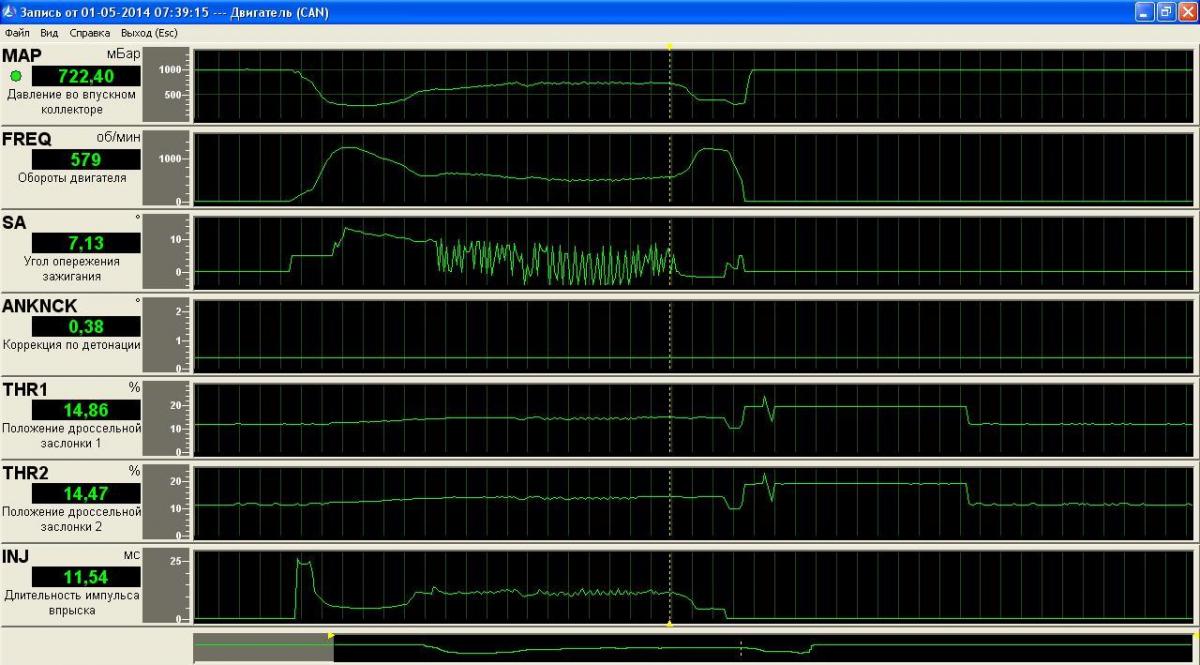Viewport: 1200px width, 665px height.
Task: Click the FREQ graph's vertical axis scale
Action: pyautogui.click(x=166, y=168)
